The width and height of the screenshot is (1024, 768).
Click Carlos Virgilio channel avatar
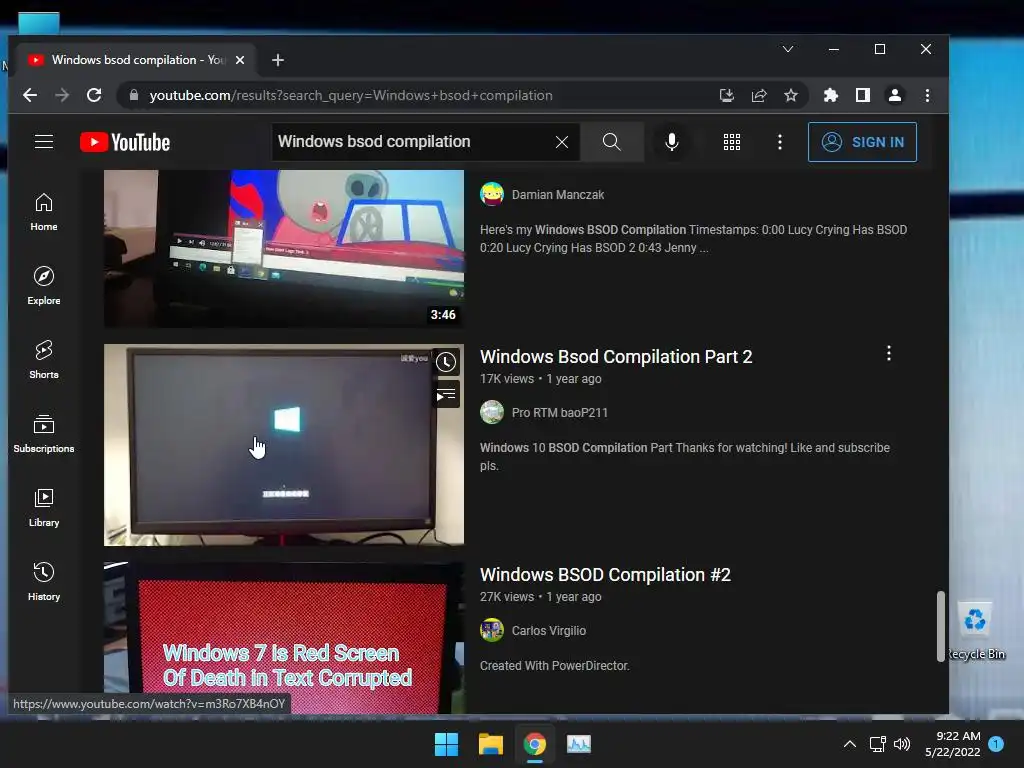click(x=492, y=631)
